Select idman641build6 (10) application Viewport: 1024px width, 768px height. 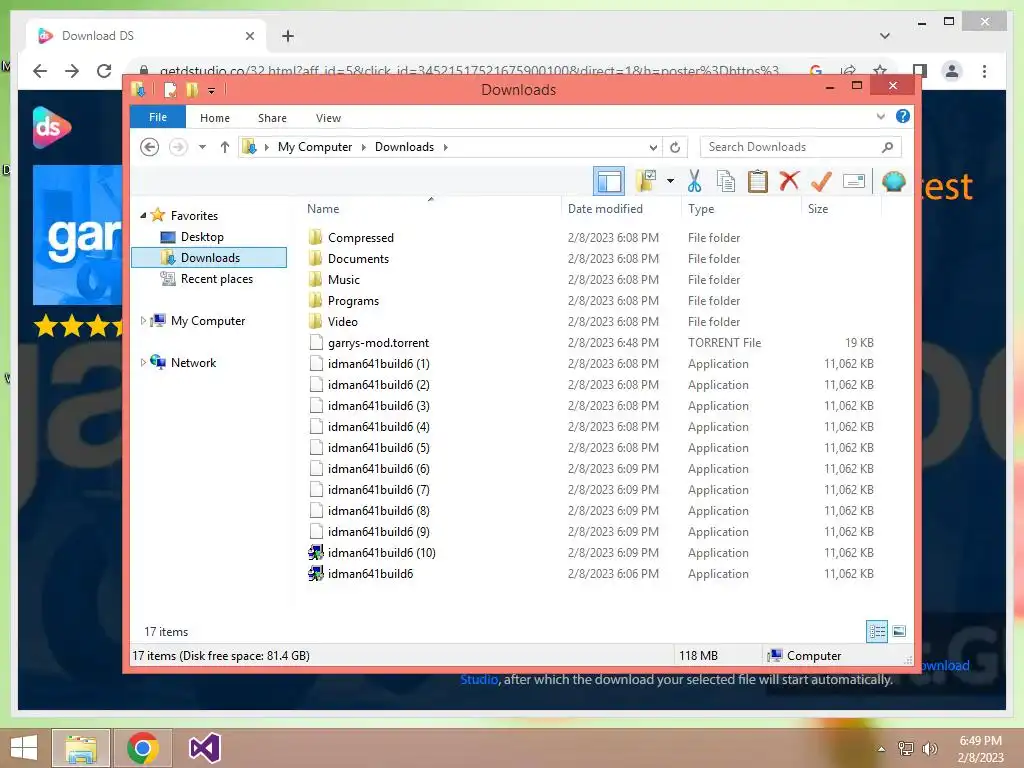tap(381, 553)
